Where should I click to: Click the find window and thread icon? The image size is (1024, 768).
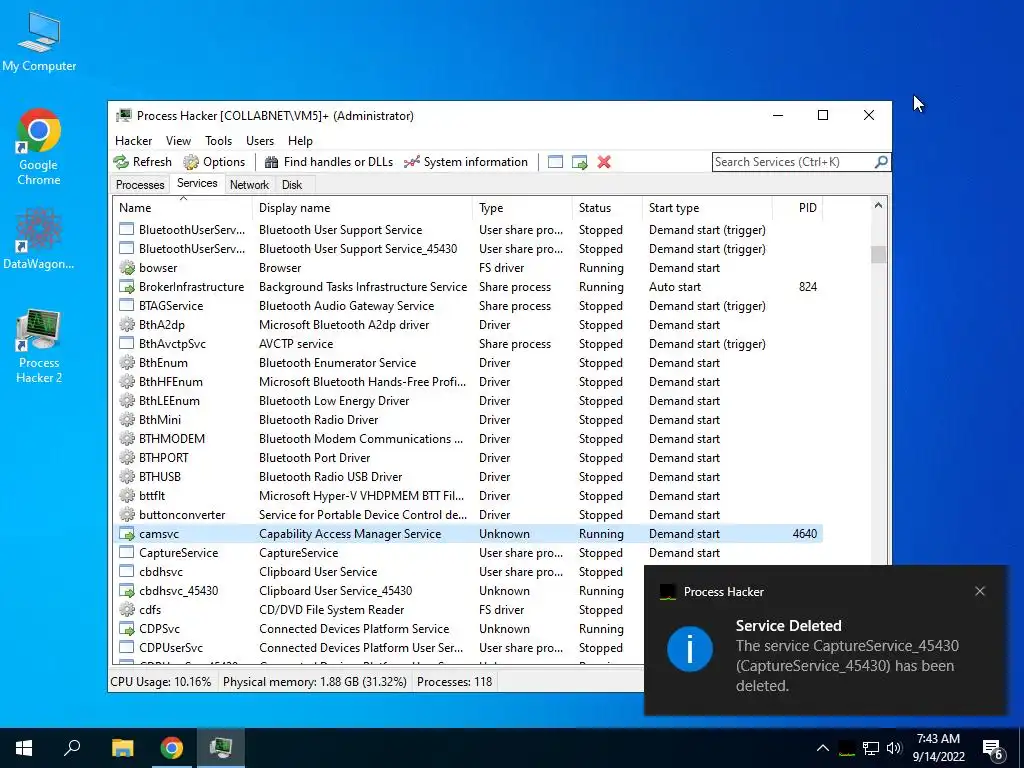(579, 162)
